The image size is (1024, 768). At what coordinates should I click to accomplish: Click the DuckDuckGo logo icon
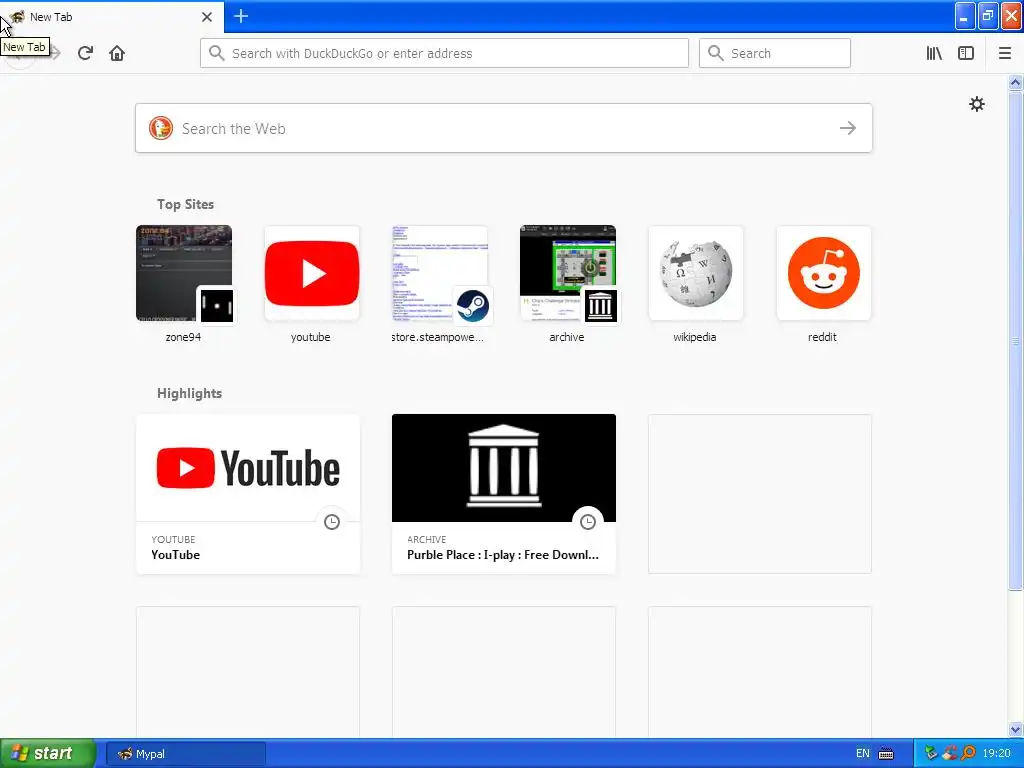click(x=161, y=128)
